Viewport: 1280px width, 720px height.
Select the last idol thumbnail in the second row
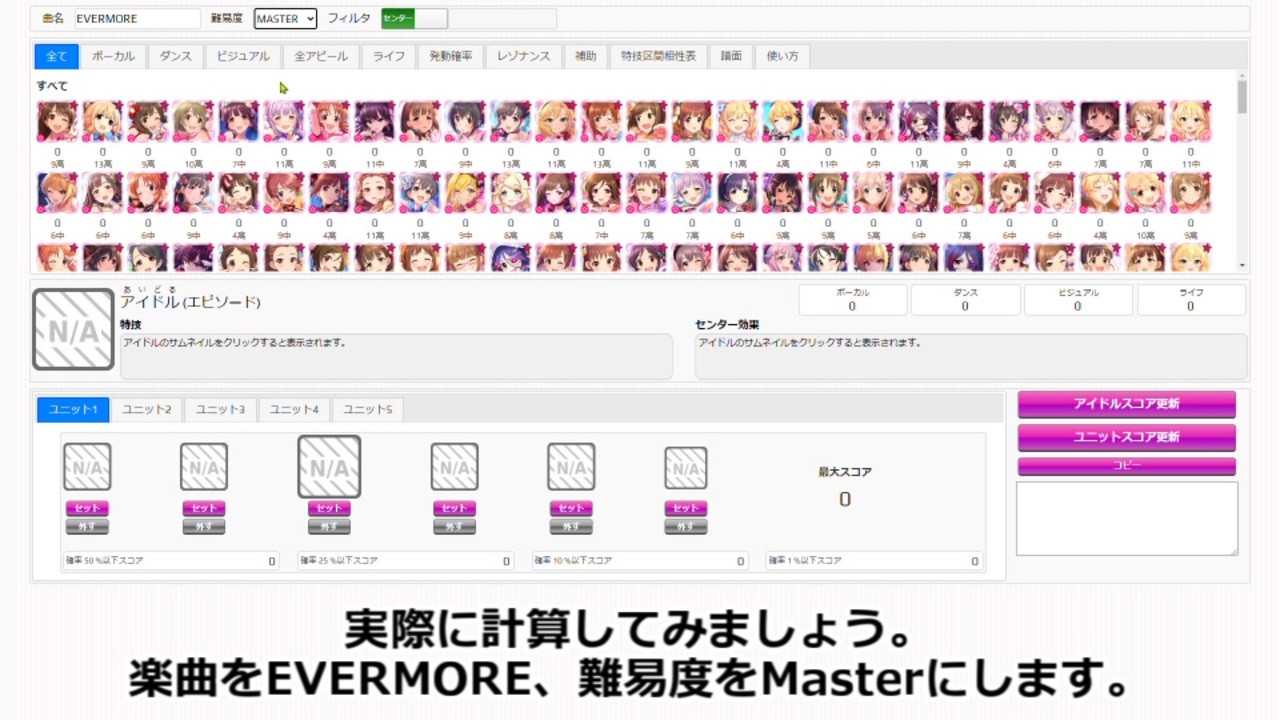coord(1190,193)
